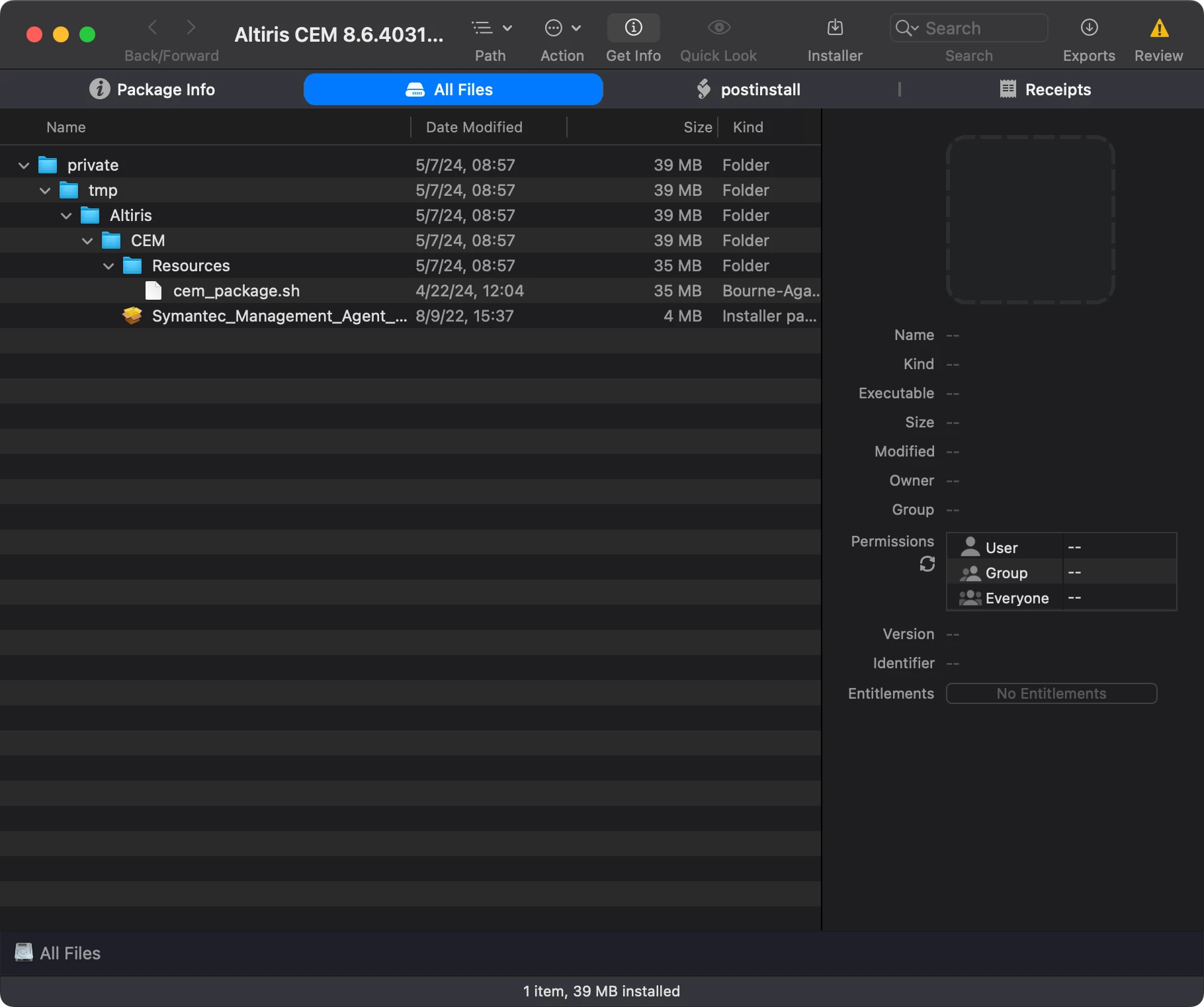
Task: Click the 'Bourne-Aga..' kind cell
Action: (771, 290)
